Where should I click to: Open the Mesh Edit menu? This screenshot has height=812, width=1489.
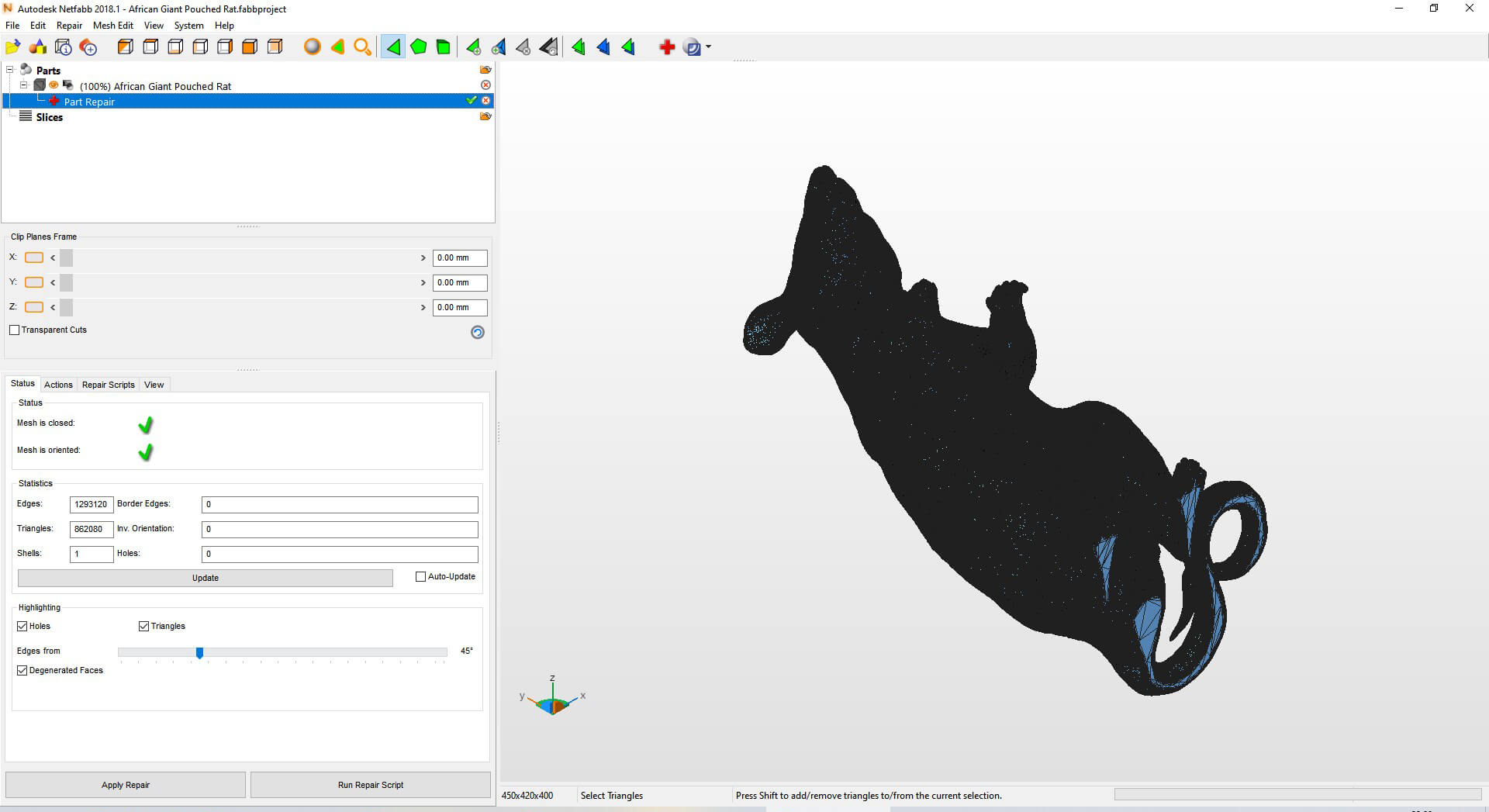113,26
